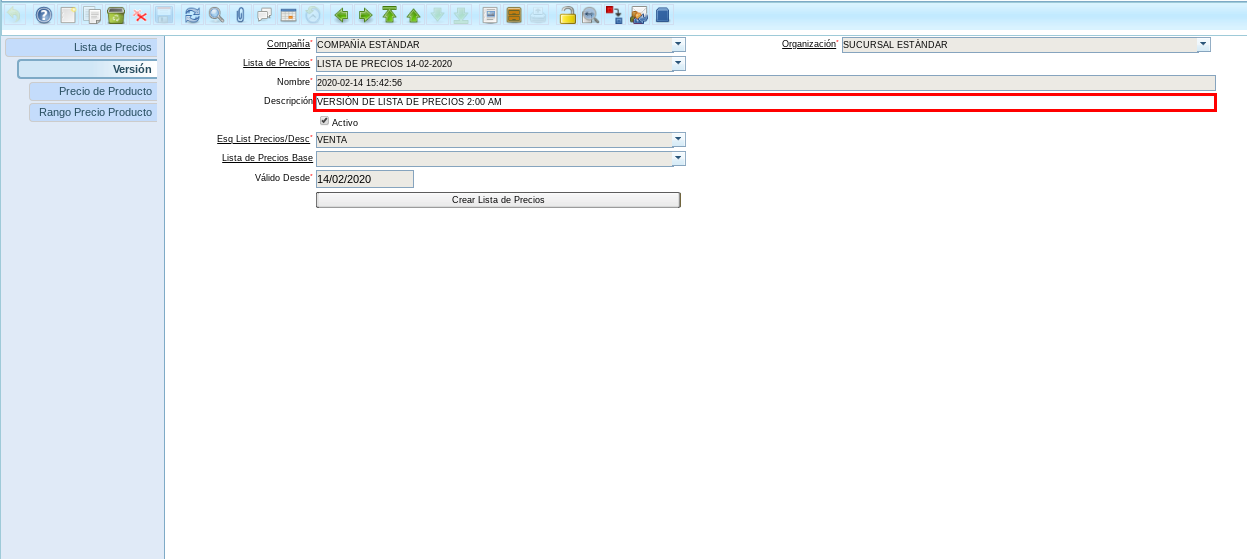Click the COMPAÑÍA ESTÁNDAR combo box text

point(368,45)
